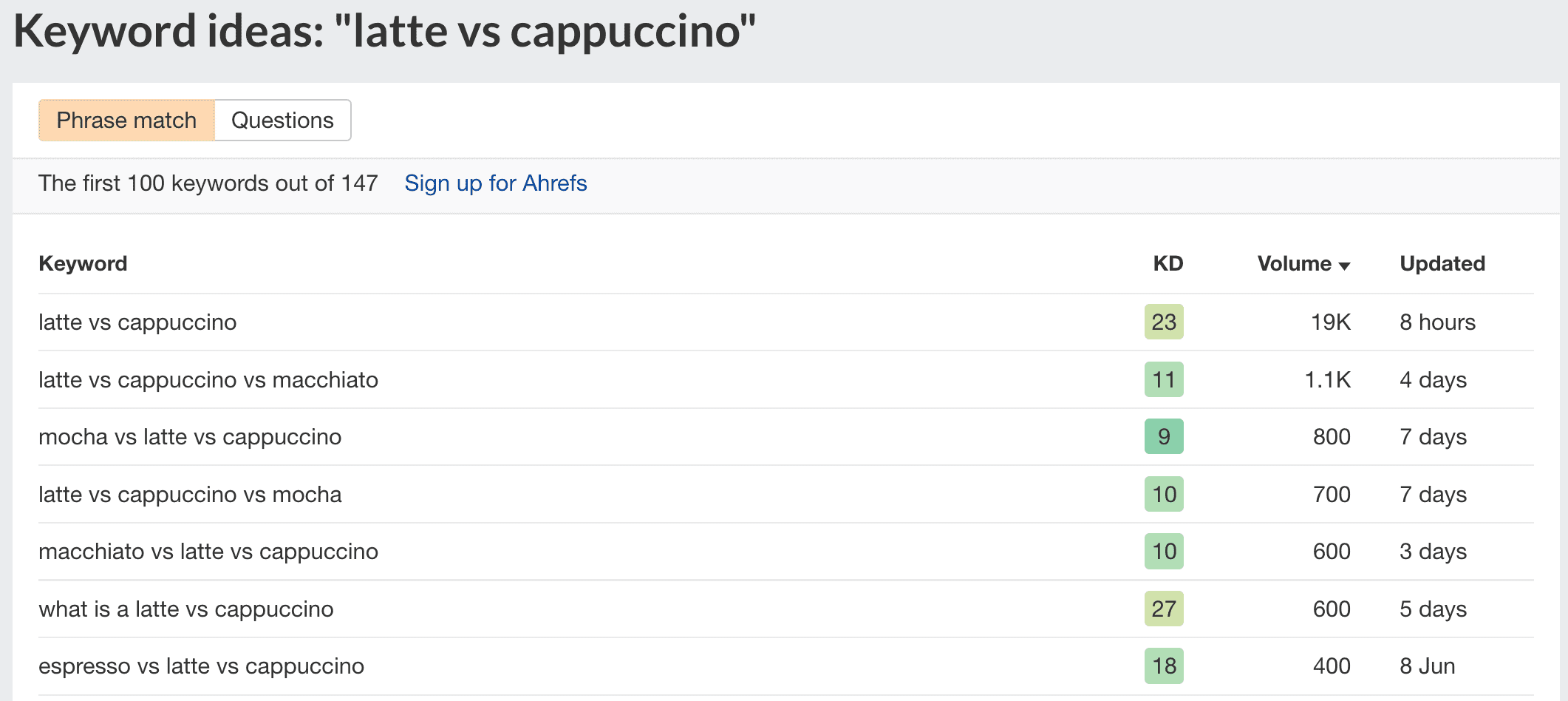The height and width of the screenshot is (701, 1568).
Task: Open keyword "latte vs cappuccino" row
Action: point(137,322)
